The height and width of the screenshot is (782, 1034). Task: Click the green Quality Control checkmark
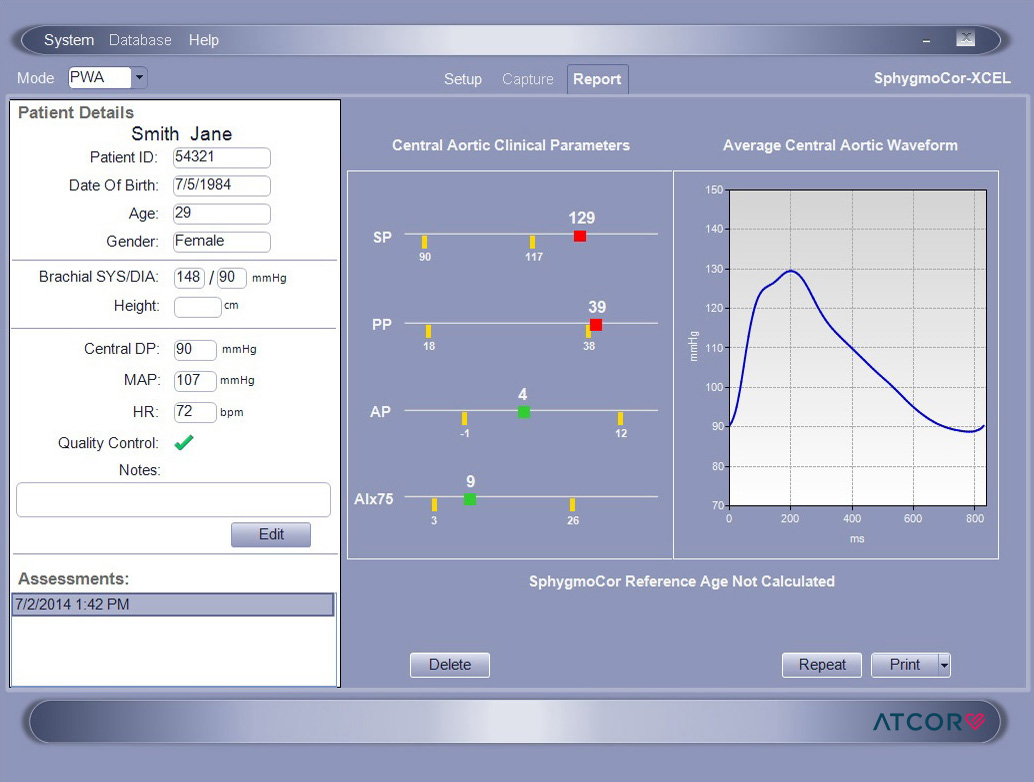click(183, 443)
